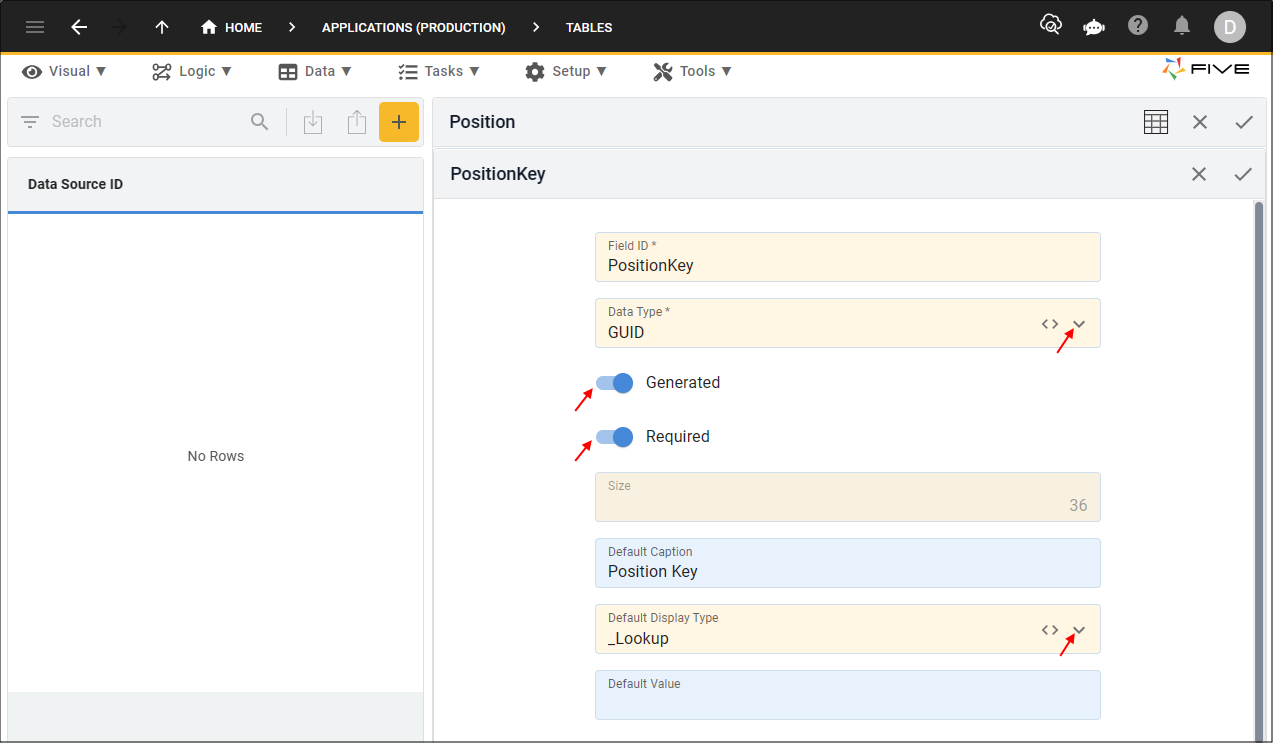Click the chatbot assistant icon

[1094, 27]
